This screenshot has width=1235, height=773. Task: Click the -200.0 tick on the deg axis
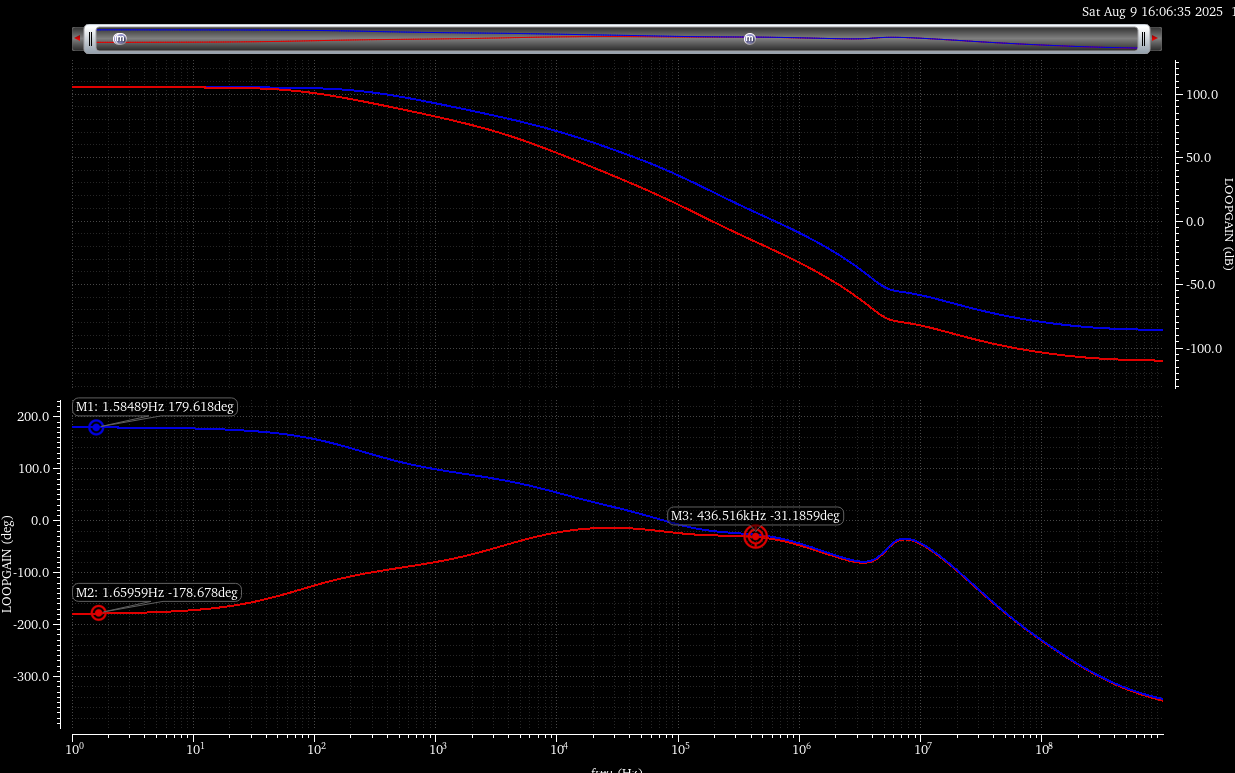31,624
